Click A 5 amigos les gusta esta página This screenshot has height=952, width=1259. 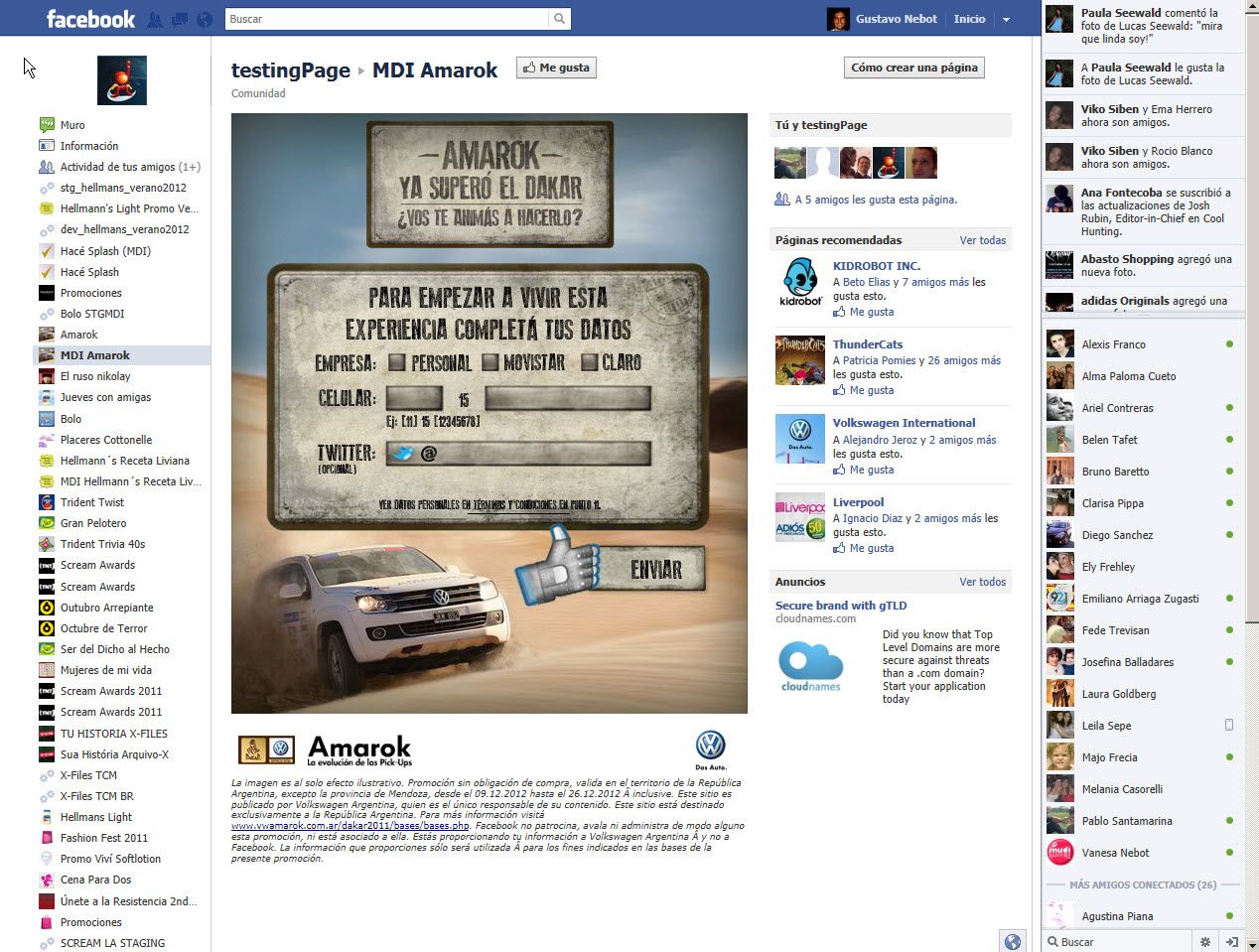point(876,200)
